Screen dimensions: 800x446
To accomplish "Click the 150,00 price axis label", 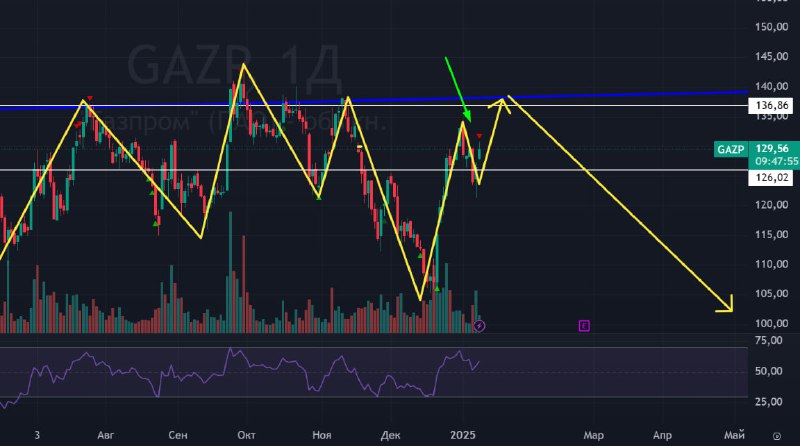I will click(771, 27).
